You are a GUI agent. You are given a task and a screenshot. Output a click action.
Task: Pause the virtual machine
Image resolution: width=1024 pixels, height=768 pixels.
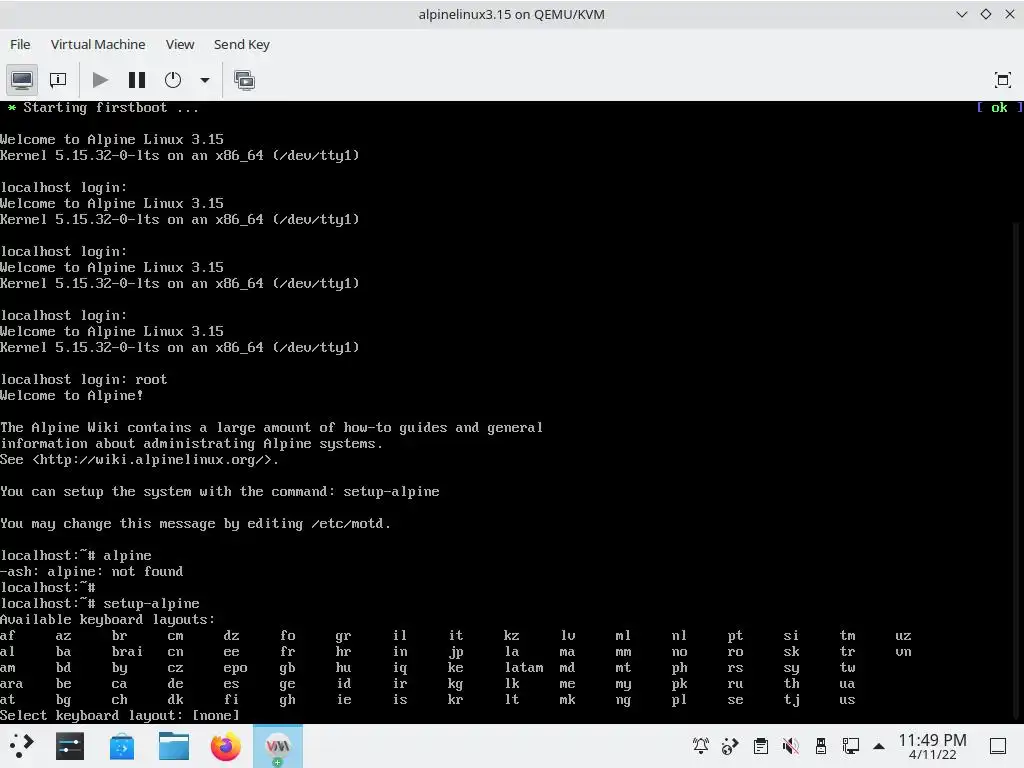[x=136, y=80]
